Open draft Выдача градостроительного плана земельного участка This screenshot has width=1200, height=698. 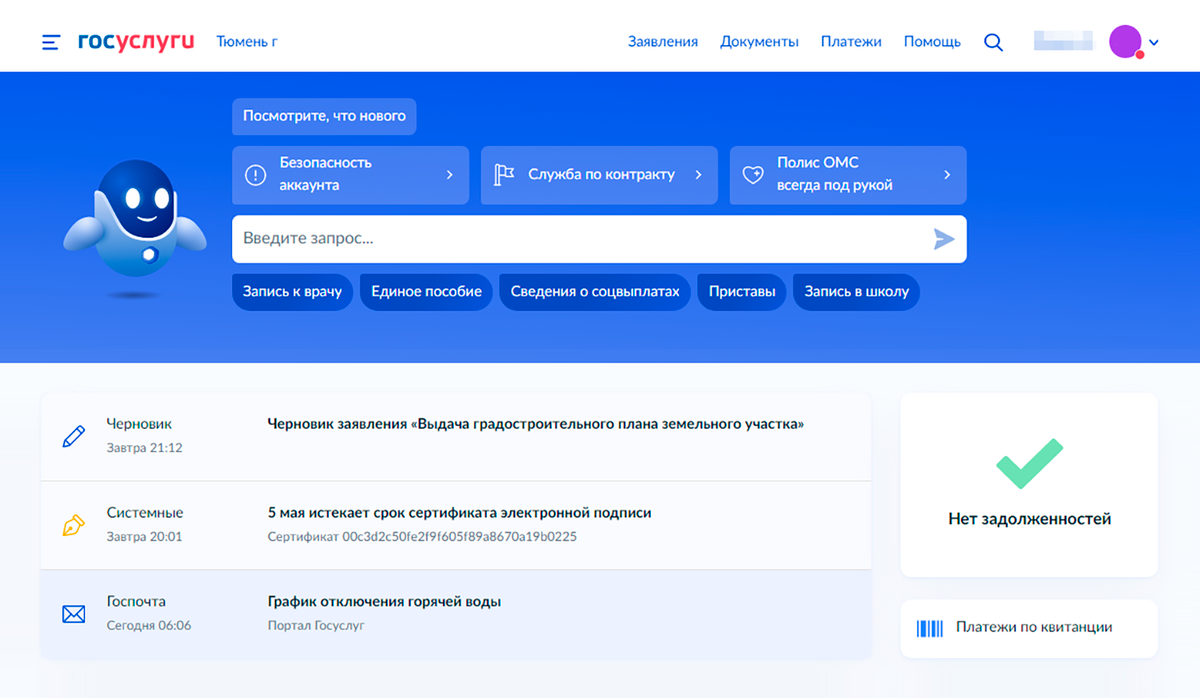[x=536, y=424]
